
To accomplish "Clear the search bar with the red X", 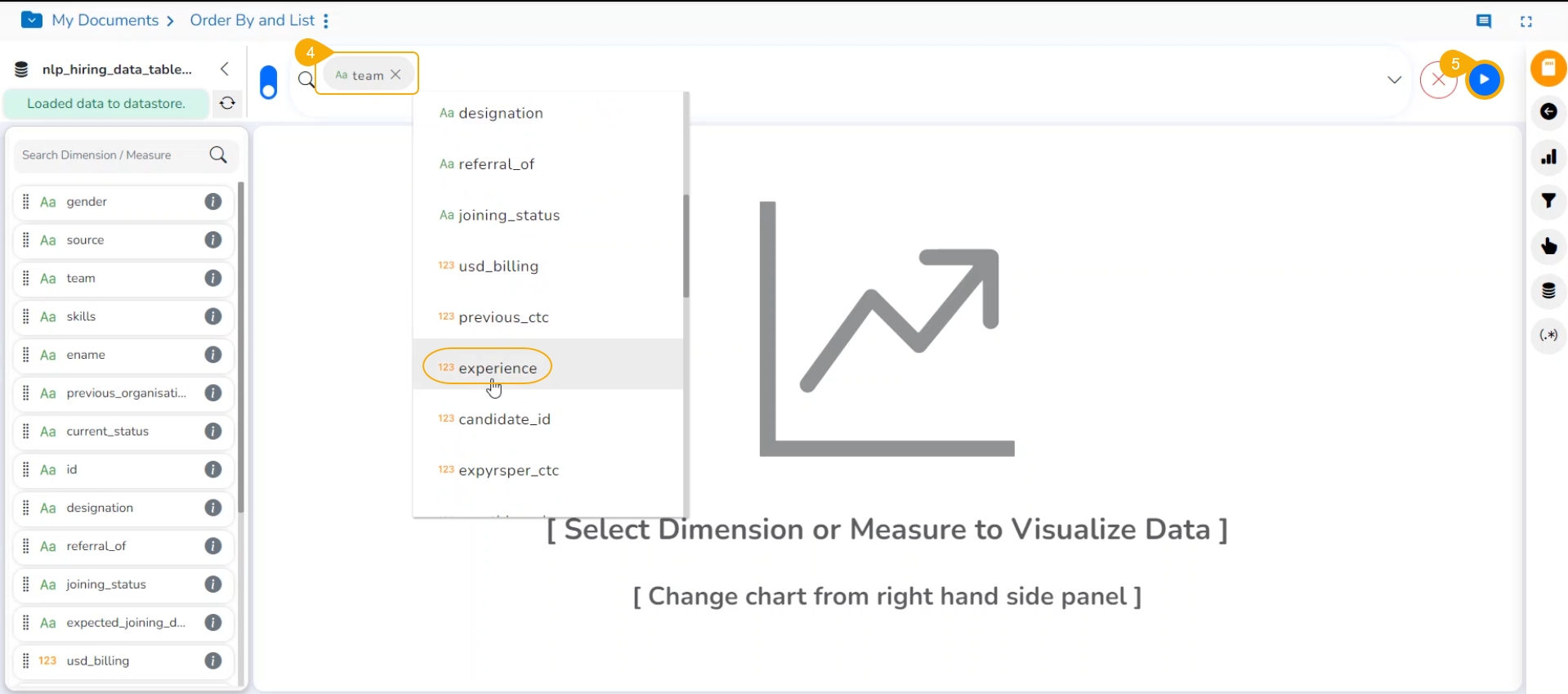I will click(1438, 81).
